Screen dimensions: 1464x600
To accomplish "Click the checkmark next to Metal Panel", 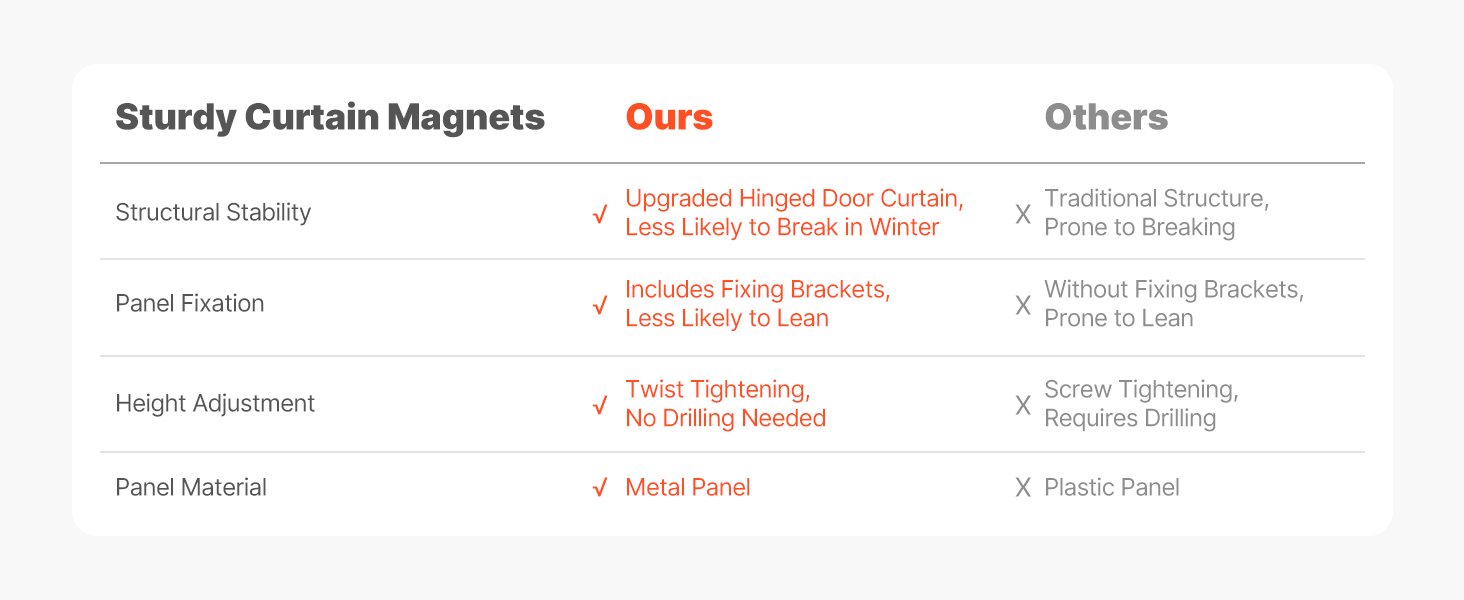I will click(600, 488).
